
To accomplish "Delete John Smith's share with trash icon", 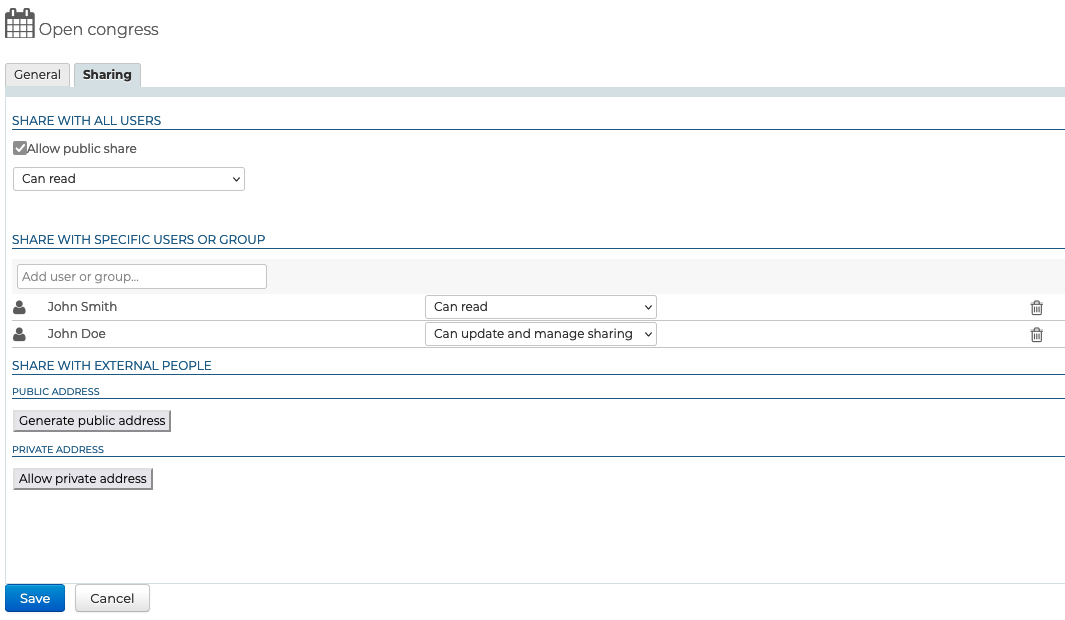I will point(1036,308).
